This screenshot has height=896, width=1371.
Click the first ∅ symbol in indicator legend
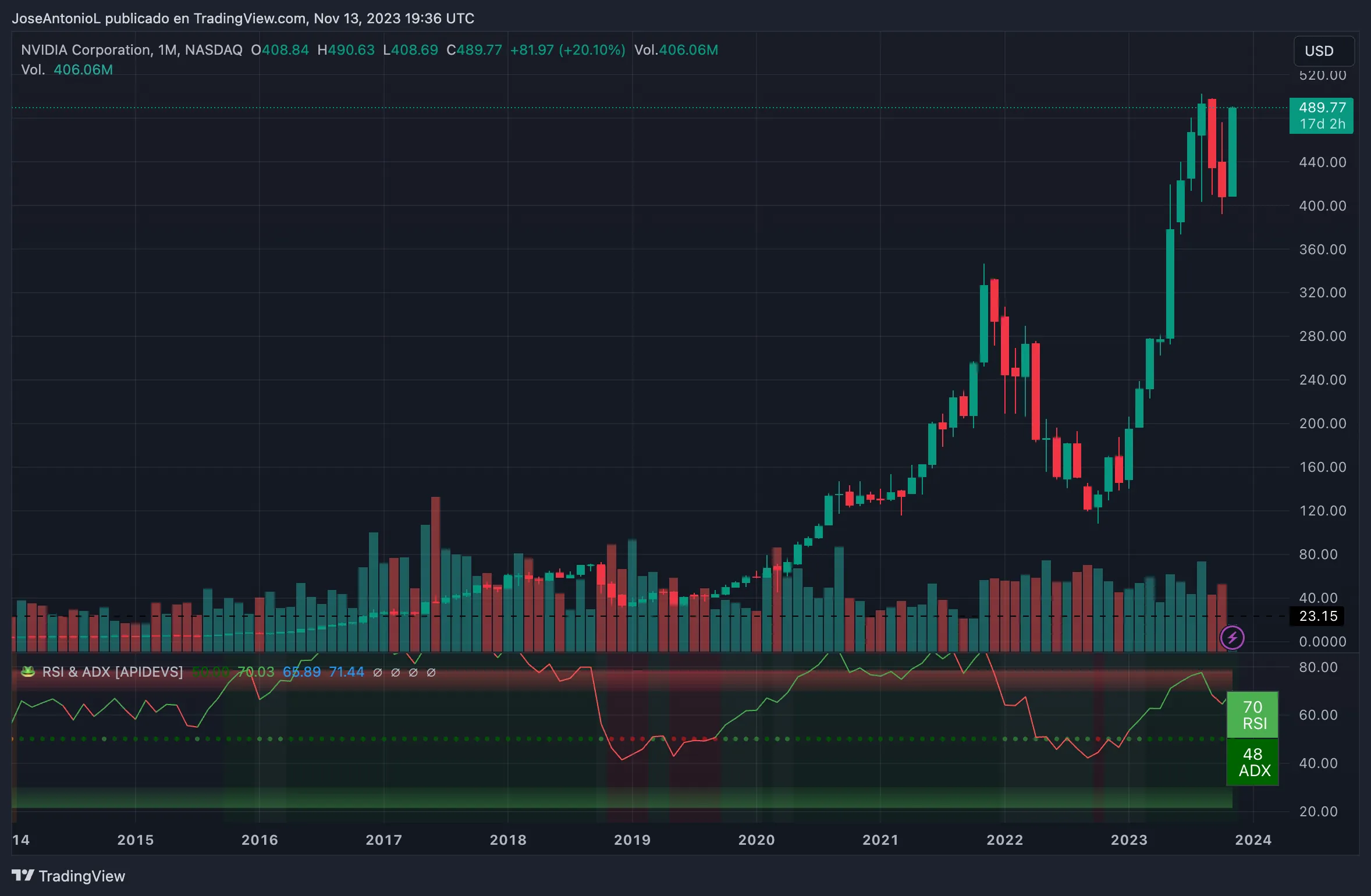(378, 673)
